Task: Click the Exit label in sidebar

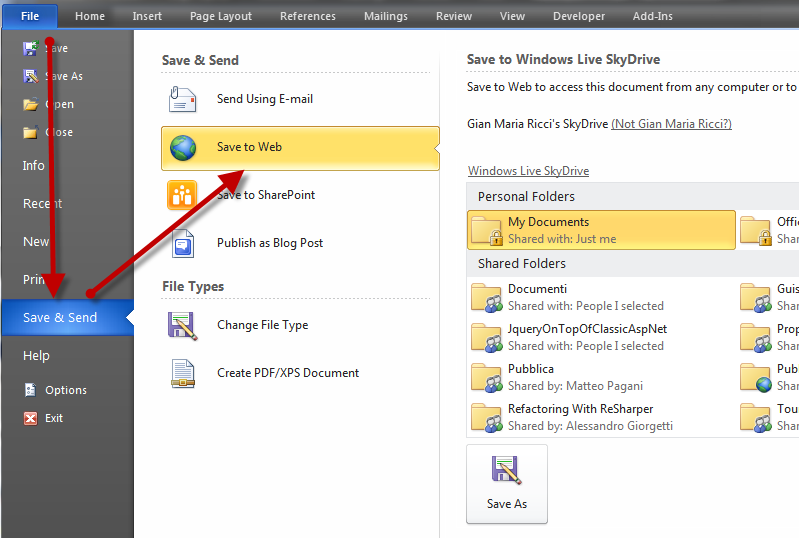Action: pos(54,418)
